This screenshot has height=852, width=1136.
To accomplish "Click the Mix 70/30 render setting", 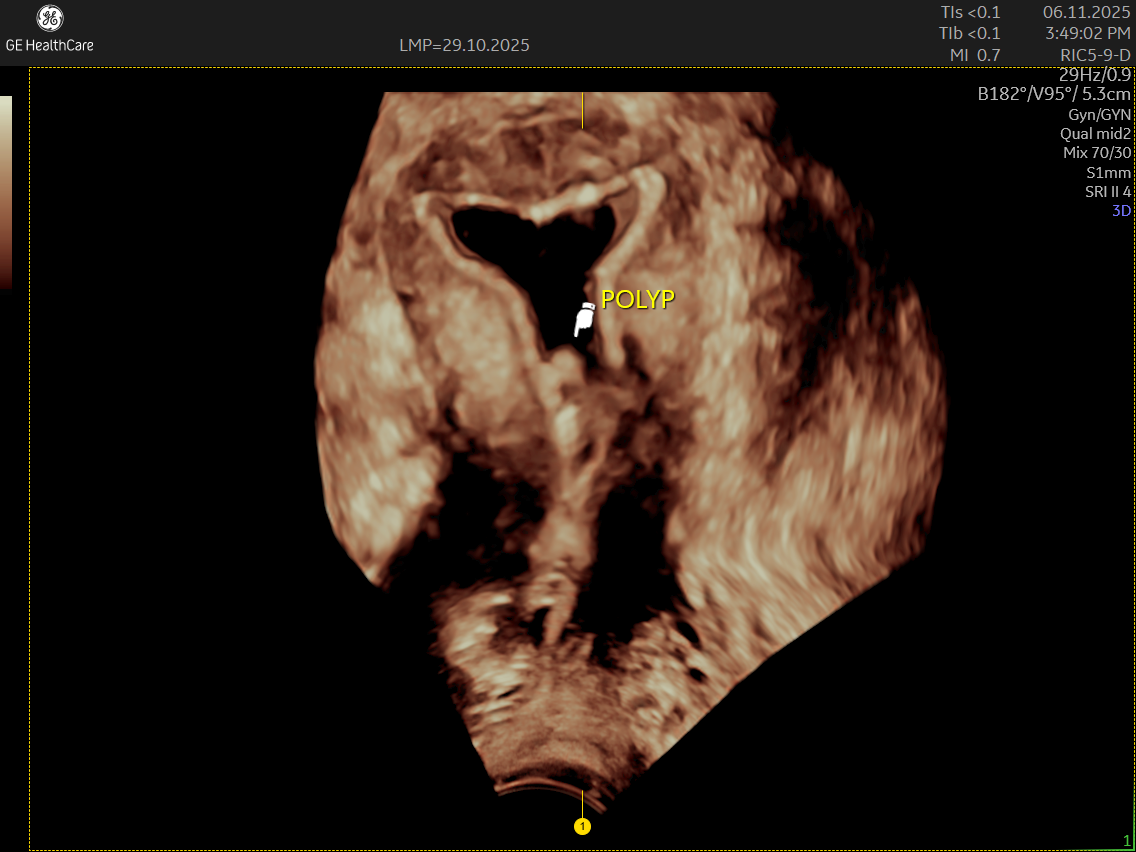I will tap(1097, 153).
